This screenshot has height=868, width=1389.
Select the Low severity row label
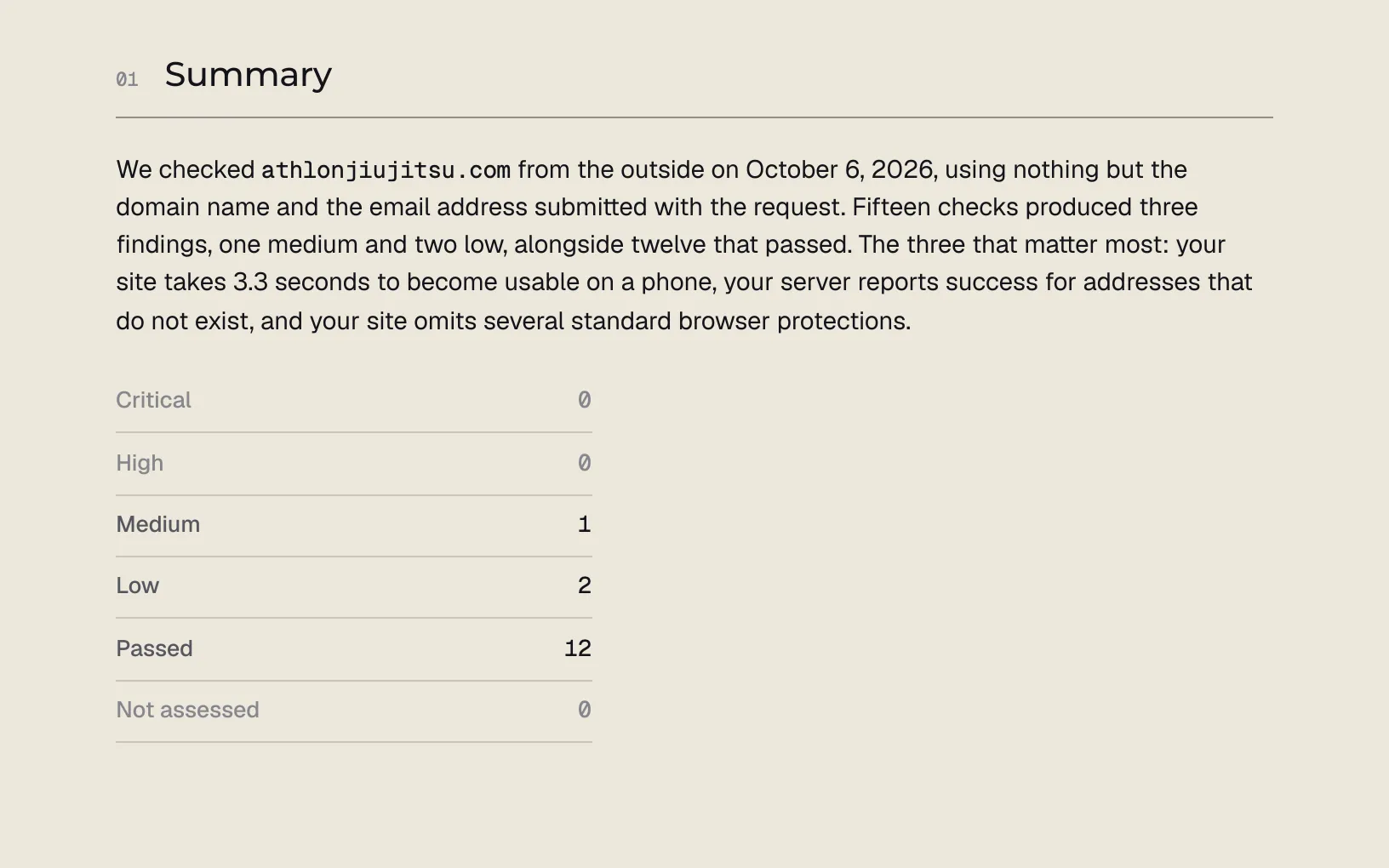click(x=137, y=585)
